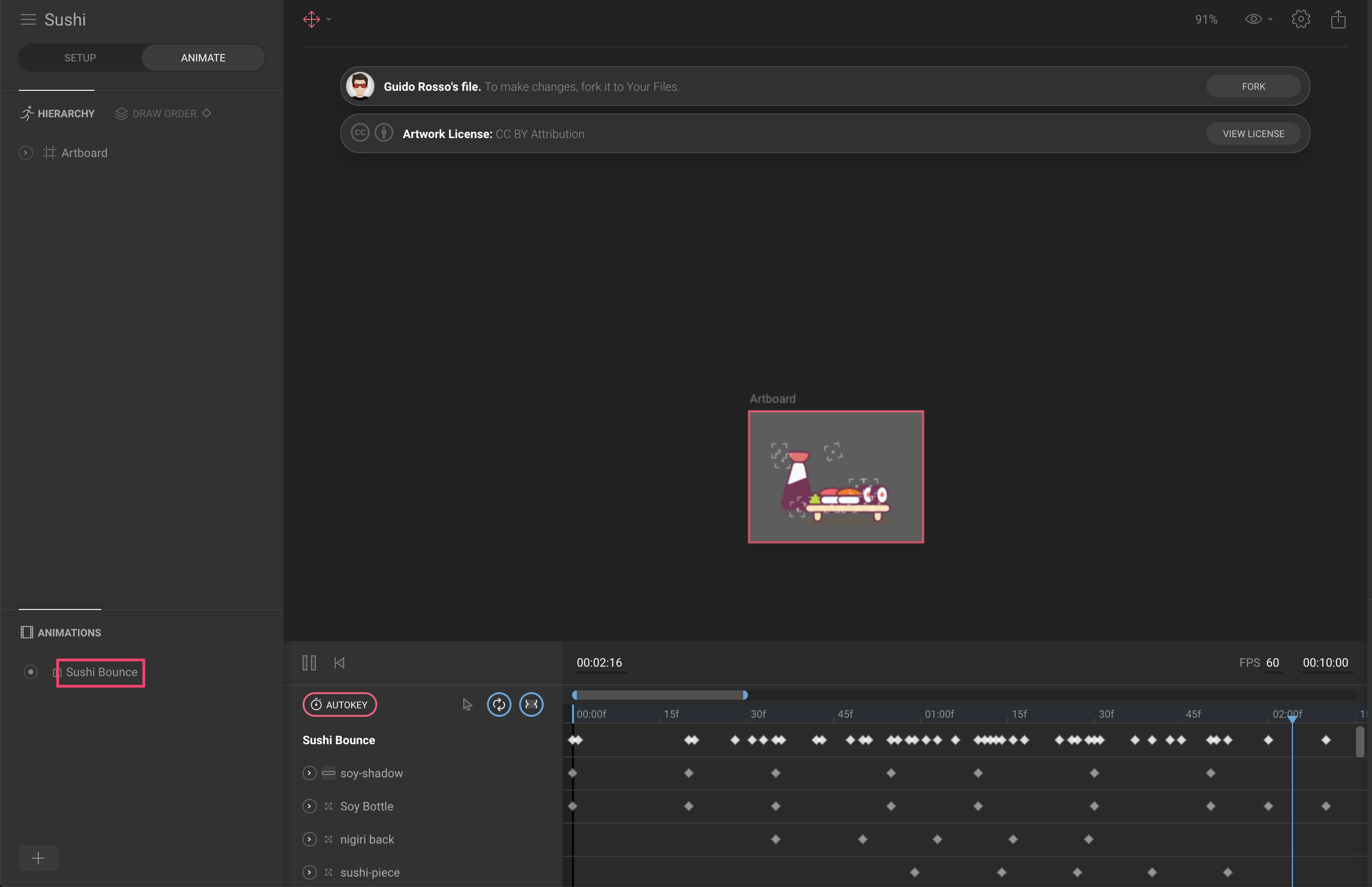Screen dimensions: 1372x887
Task: Click the export share icon
Action: tap(1338, 19)
